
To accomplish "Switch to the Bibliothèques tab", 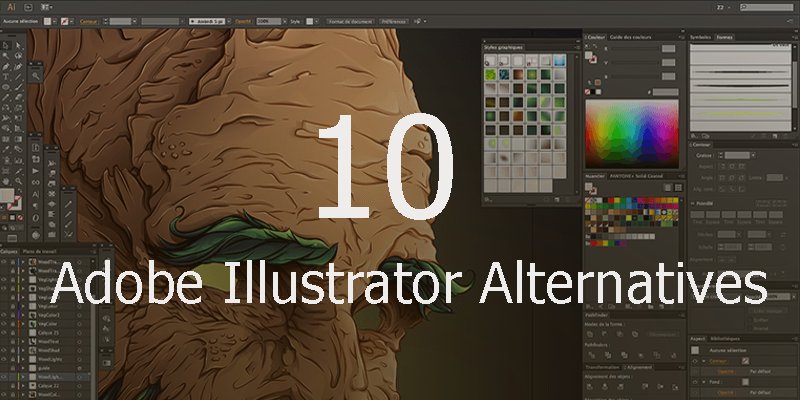I will coord(724,339).
